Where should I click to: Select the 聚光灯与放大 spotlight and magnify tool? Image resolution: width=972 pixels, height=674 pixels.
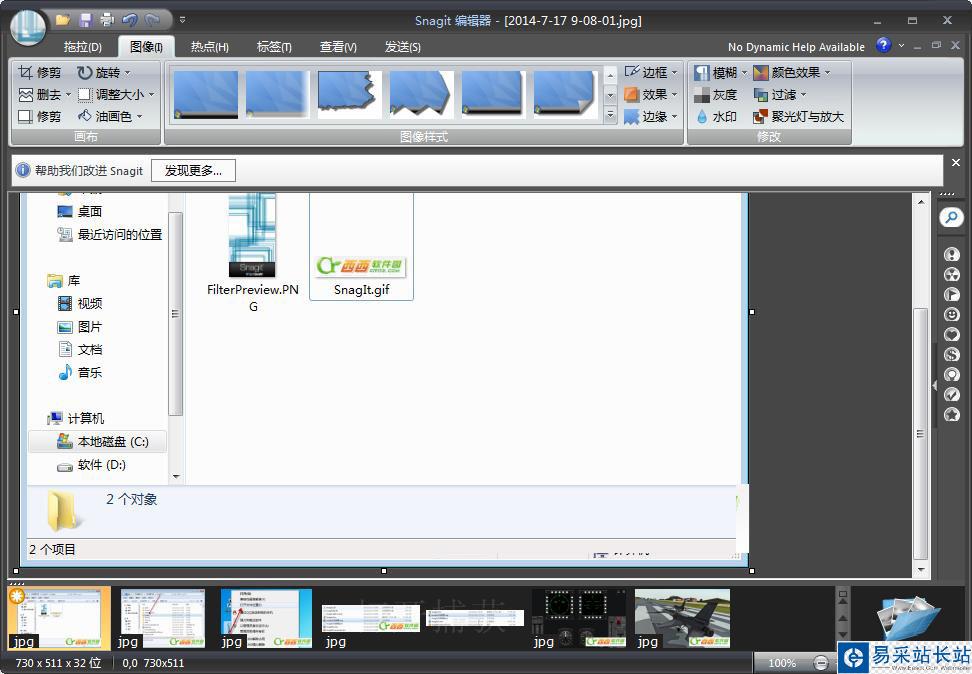[798, 117]
